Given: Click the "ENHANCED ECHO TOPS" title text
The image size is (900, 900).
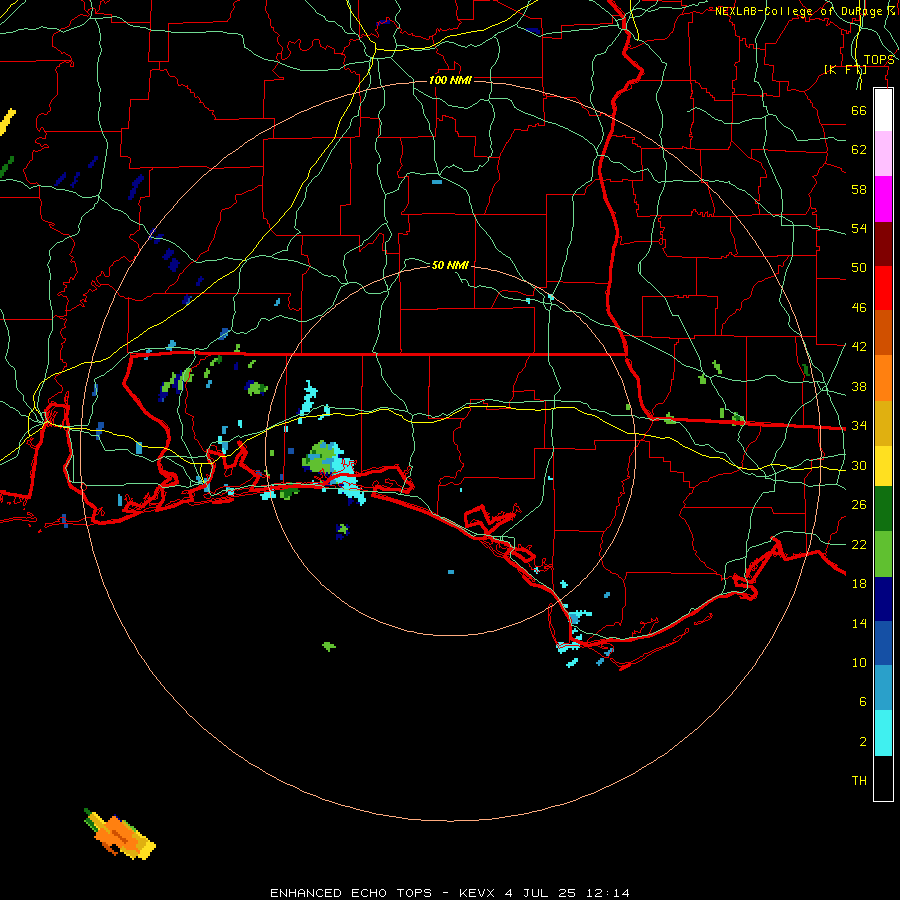Looking at the screenshot, I should pyautogui.click(x=351, y=893).
